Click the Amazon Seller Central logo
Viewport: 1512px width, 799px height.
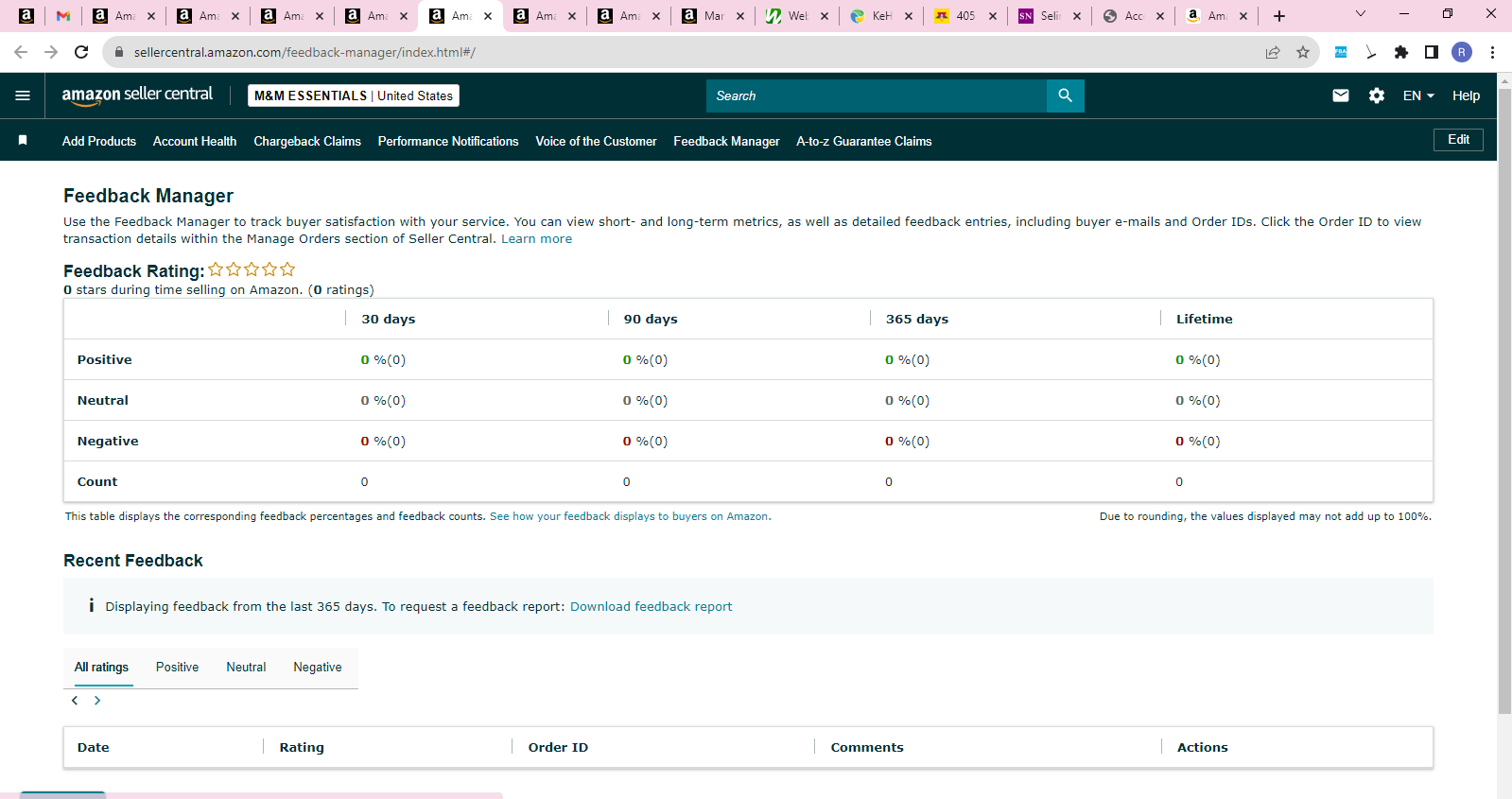tap(137, 96)
